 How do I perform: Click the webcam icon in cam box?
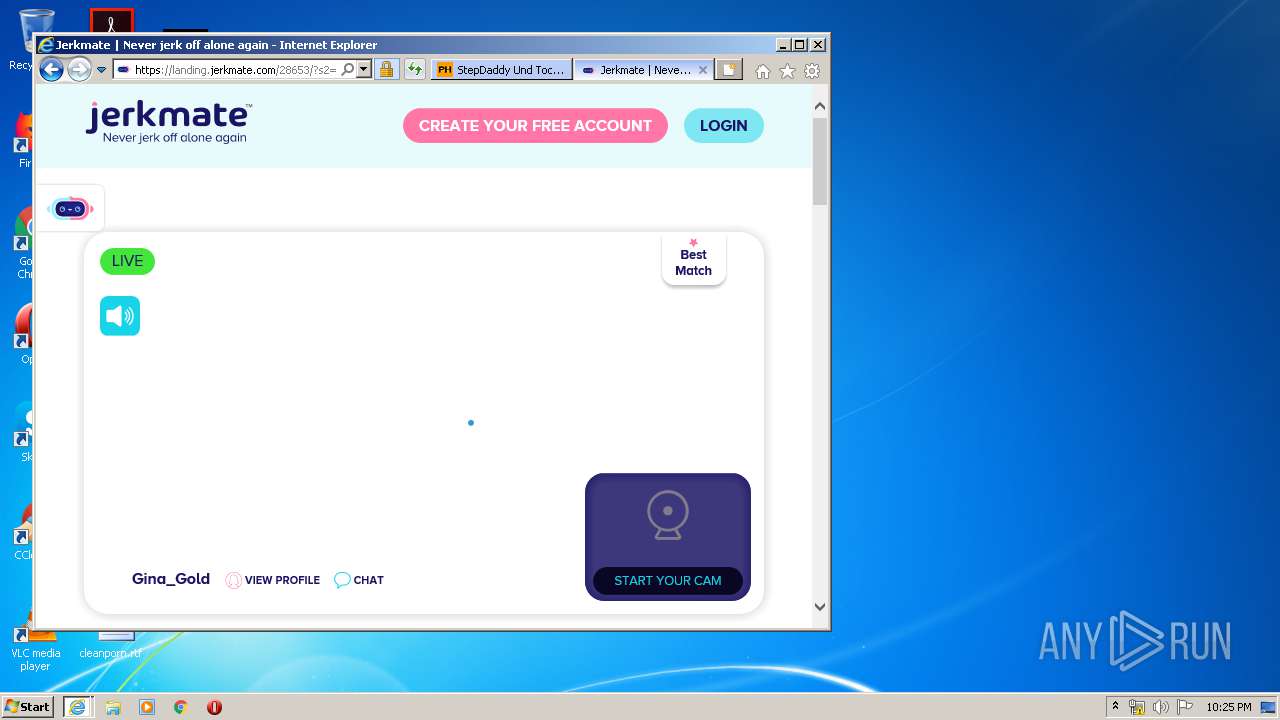(667, 515)
